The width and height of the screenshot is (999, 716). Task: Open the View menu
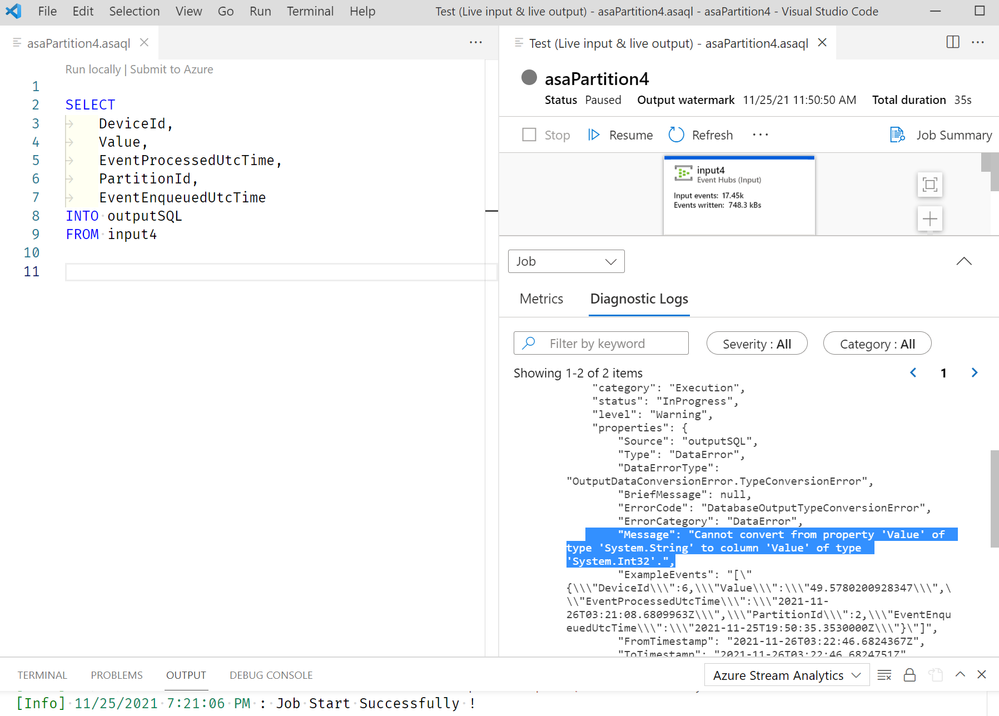pos(189,11)
